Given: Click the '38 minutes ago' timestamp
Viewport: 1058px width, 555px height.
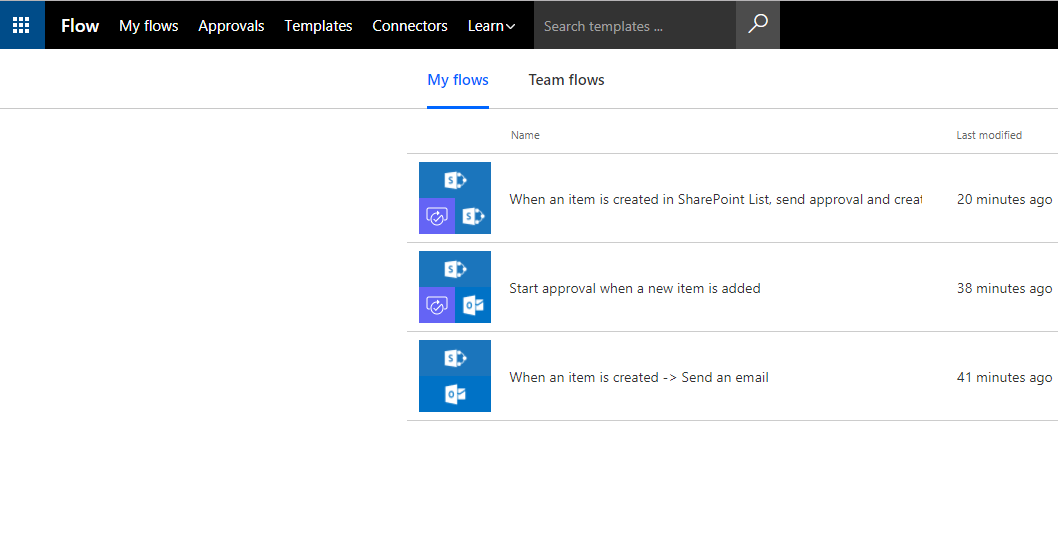Looking at the screenshot, I should (1004, 288).
